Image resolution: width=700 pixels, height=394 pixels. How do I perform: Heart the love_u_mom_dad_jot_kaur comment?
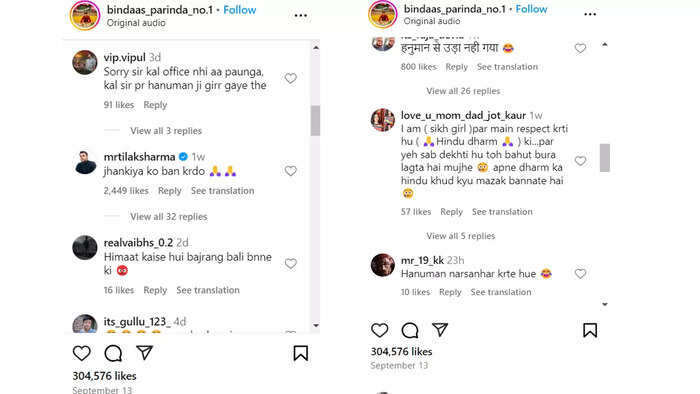tap(580, 161)
